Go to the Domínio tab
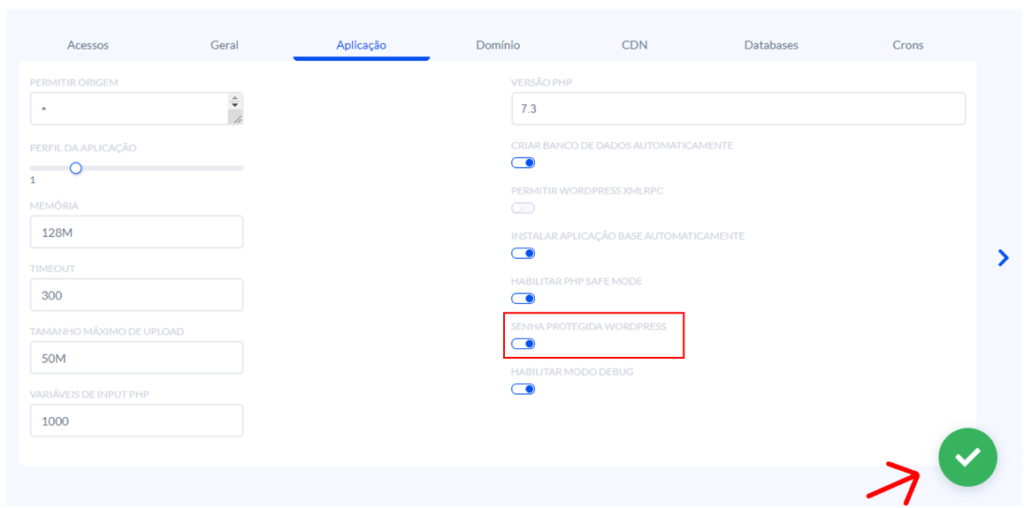 tap(497, 45)
